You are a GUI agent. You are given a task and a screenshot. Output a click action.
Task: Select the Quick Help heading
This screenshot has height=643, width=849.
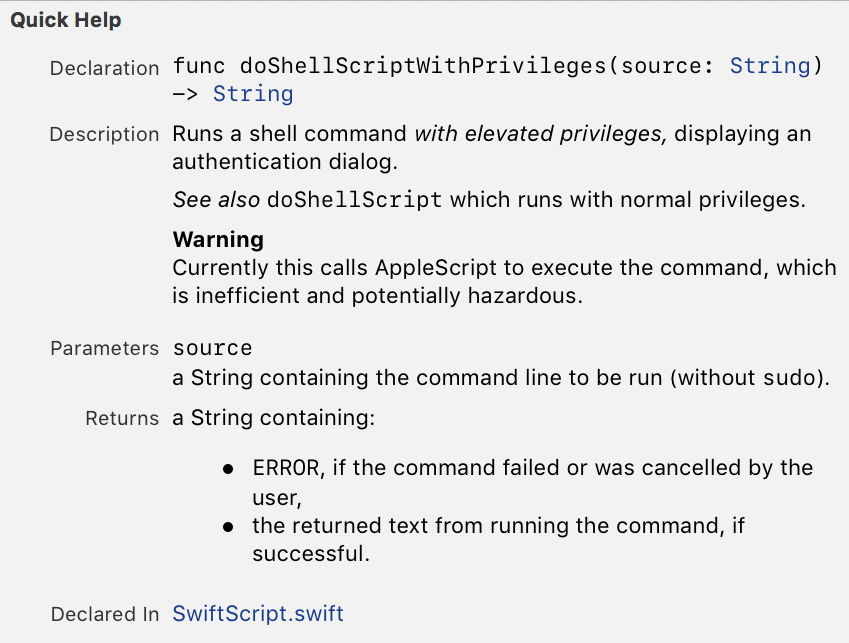click(x=66, y=20)
